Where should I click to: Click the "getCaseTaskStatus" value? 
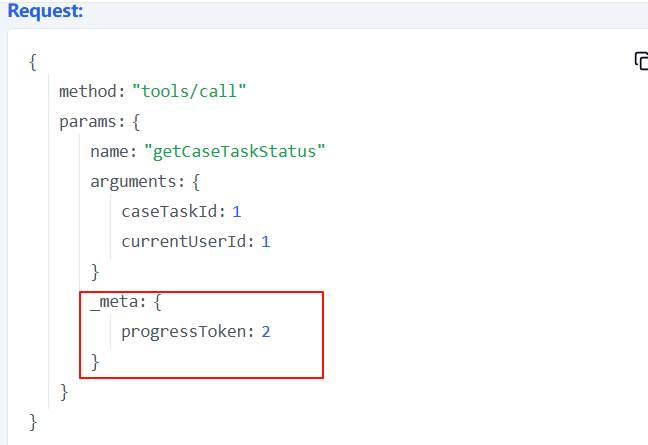[x=235, y=152]
